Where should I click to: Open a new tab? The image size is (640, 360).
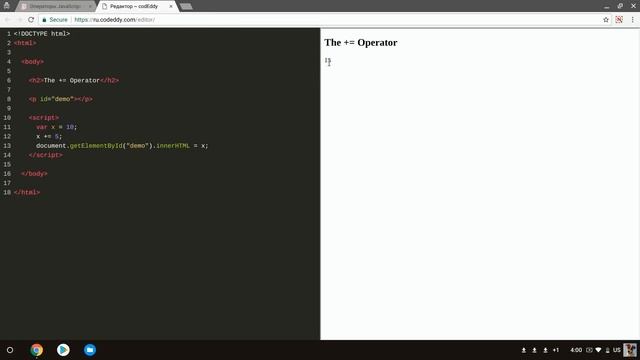[x=186, y=6]
